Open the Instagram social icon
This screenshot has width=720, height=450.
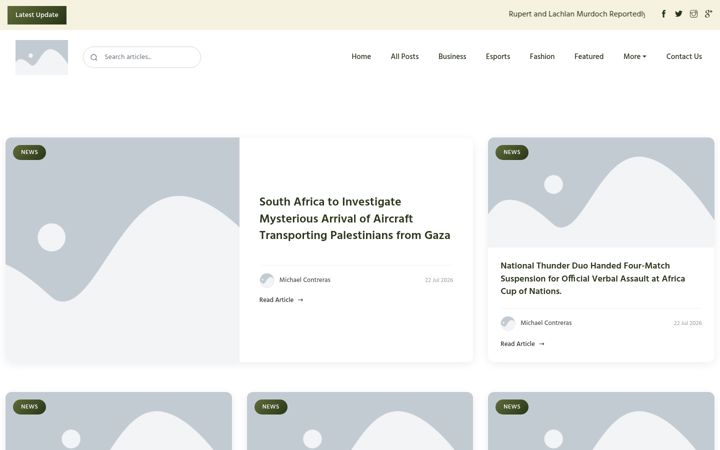tap(693, 14)
